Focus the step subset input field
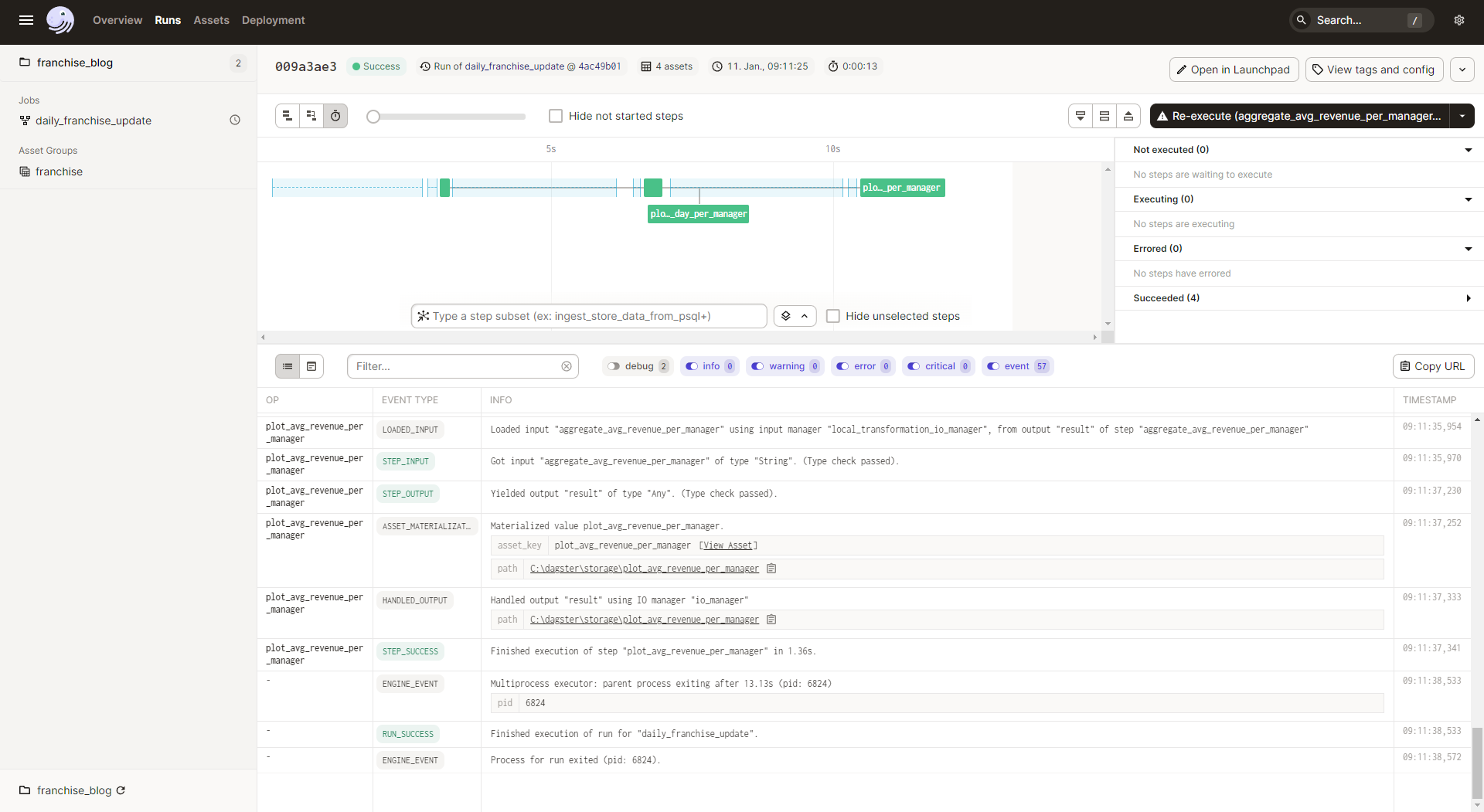The image size is (1484, 812). 589,316
